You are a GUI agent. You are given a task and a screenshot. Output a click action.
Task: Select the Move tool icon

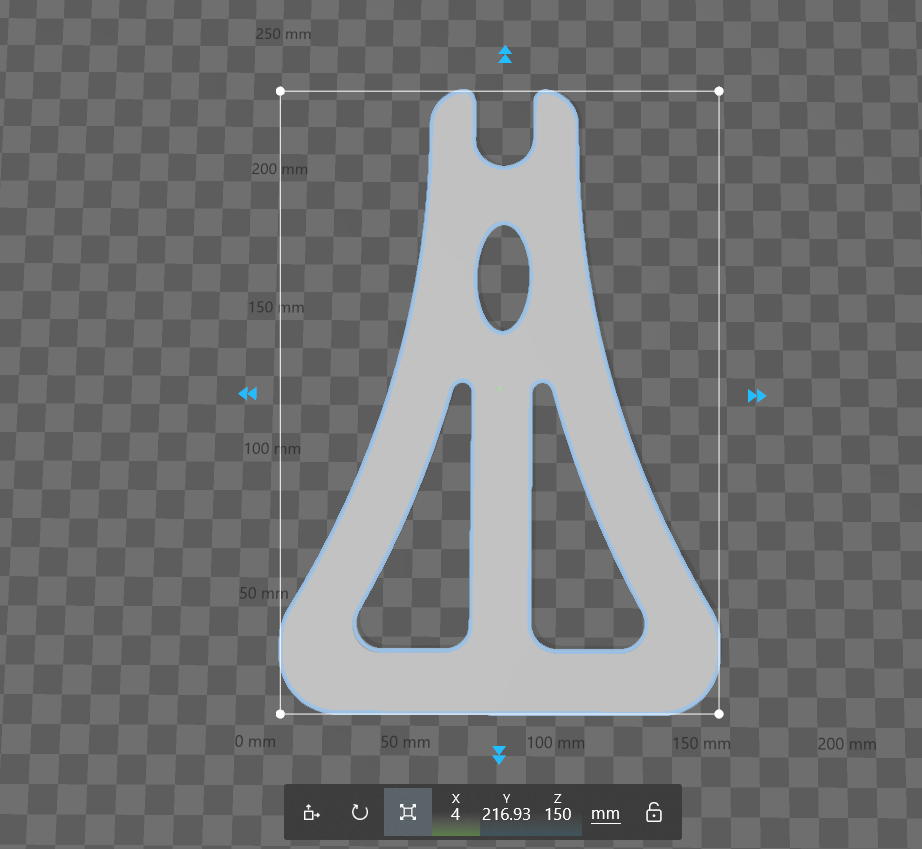[x=312, y=813]
